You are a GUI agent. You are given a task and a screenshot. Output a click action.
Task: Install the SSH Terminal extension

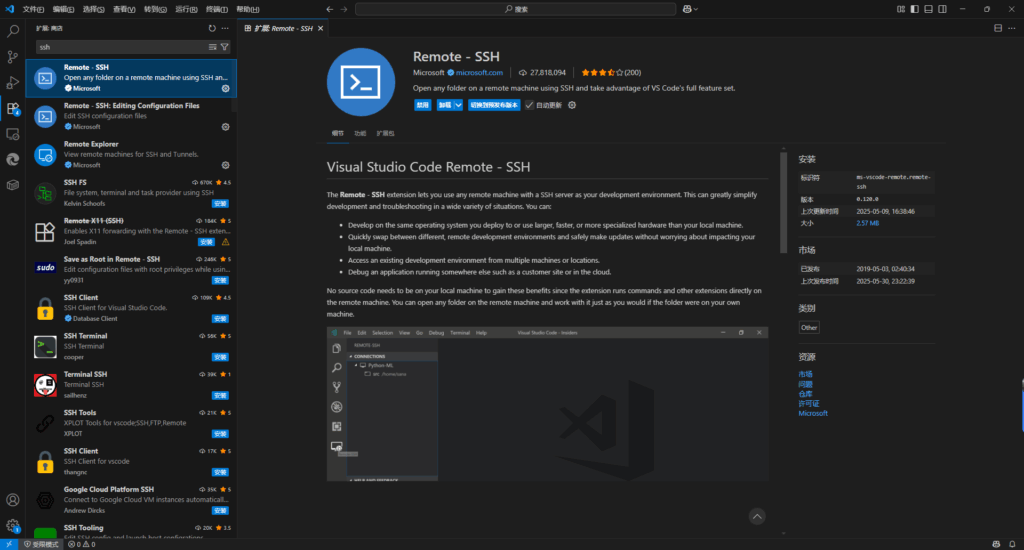220,357
